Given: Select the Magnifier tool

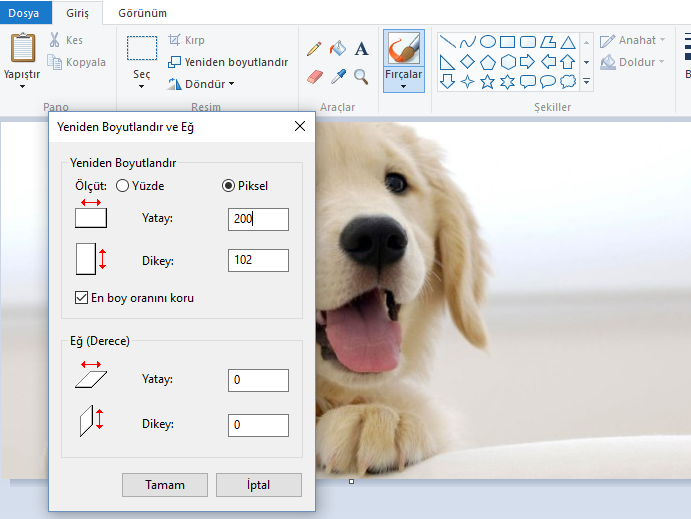Looking at the screenshot, I should click(361, 76).
